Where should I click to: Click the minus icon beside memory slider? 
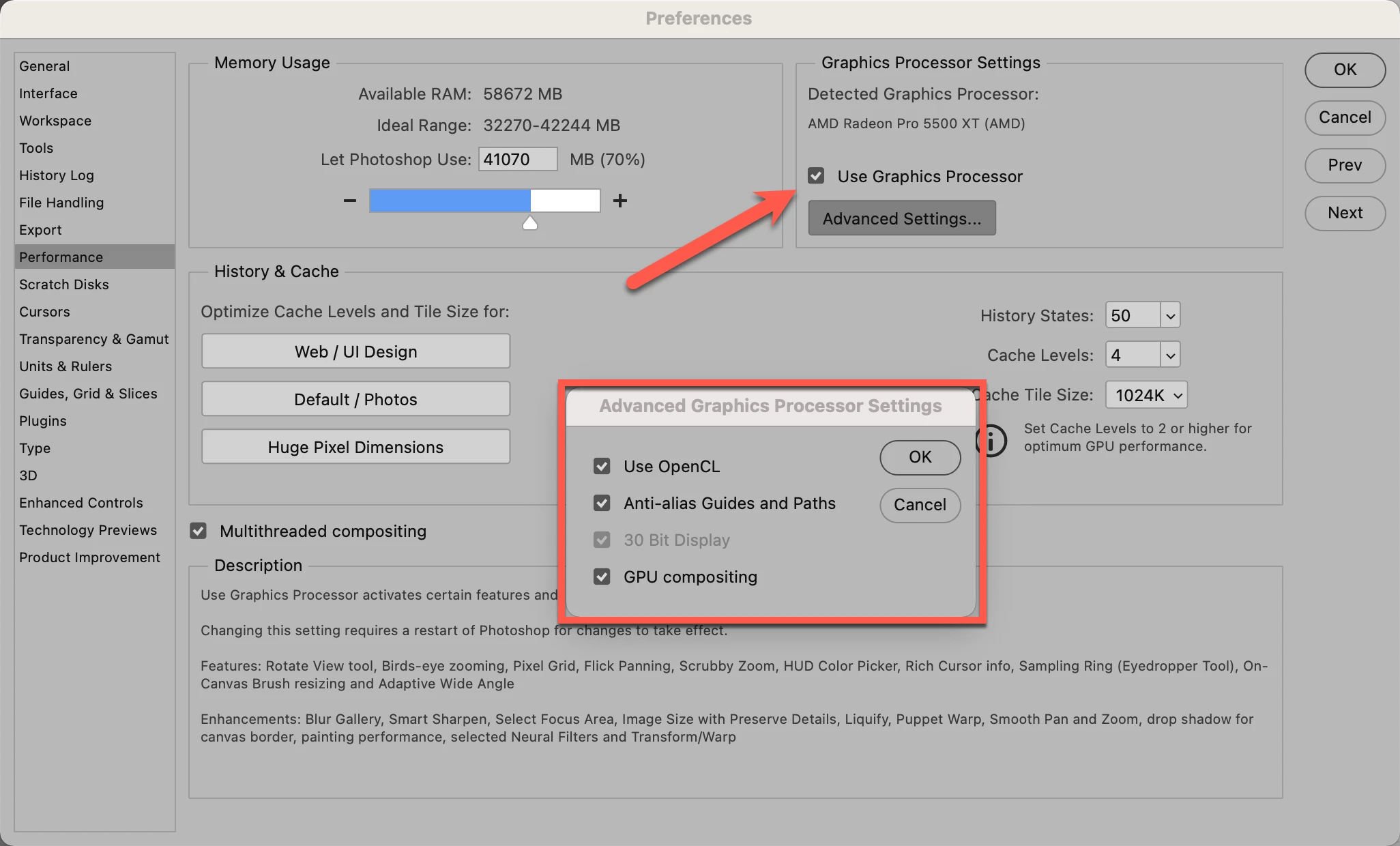coord(350,201)
